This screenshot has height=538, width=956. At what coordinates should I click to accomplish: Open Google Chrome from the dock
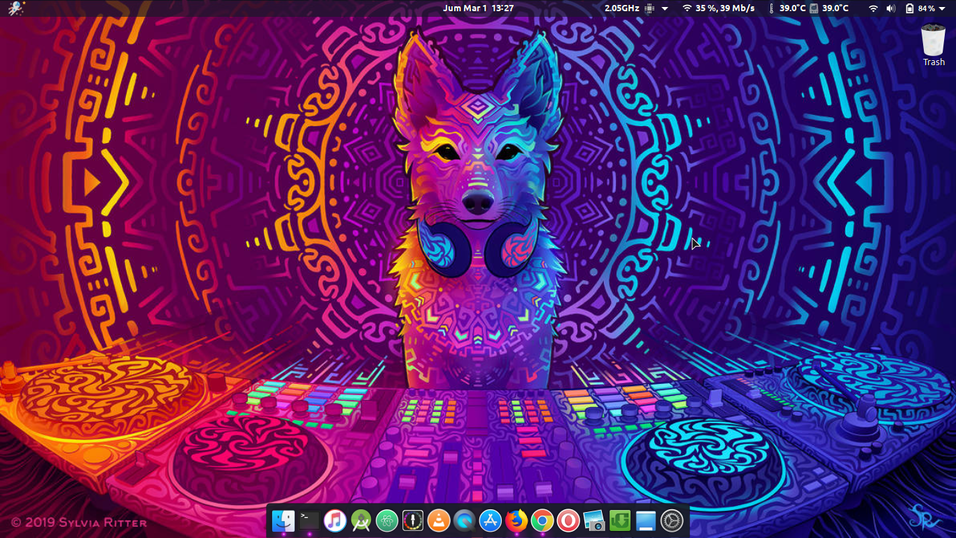tap(542, 521)
